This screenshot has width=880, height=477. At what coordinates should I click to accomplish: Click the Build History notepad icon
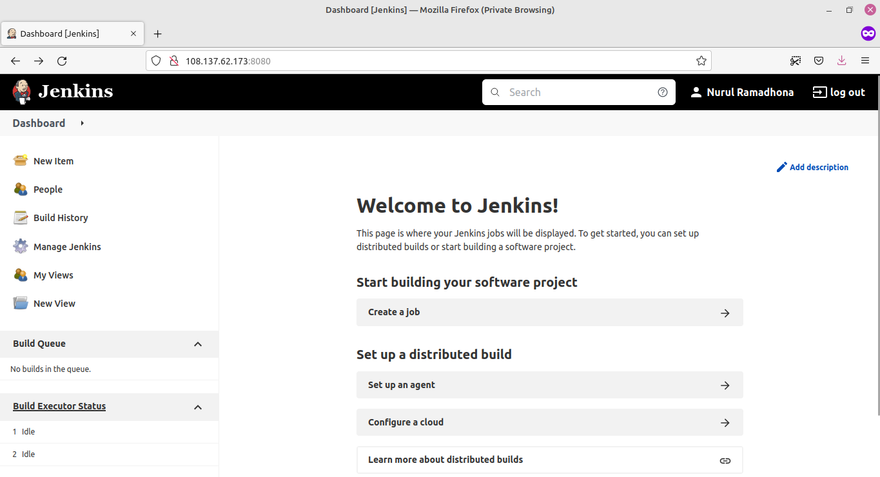(20, 218)
